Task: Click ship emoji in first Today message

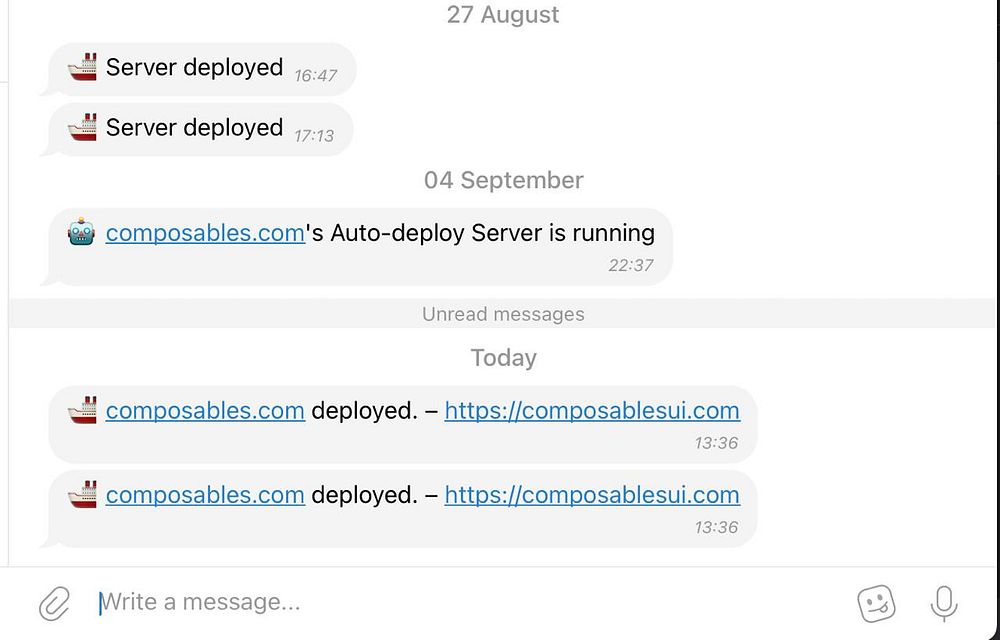Action: pos(82,410)
